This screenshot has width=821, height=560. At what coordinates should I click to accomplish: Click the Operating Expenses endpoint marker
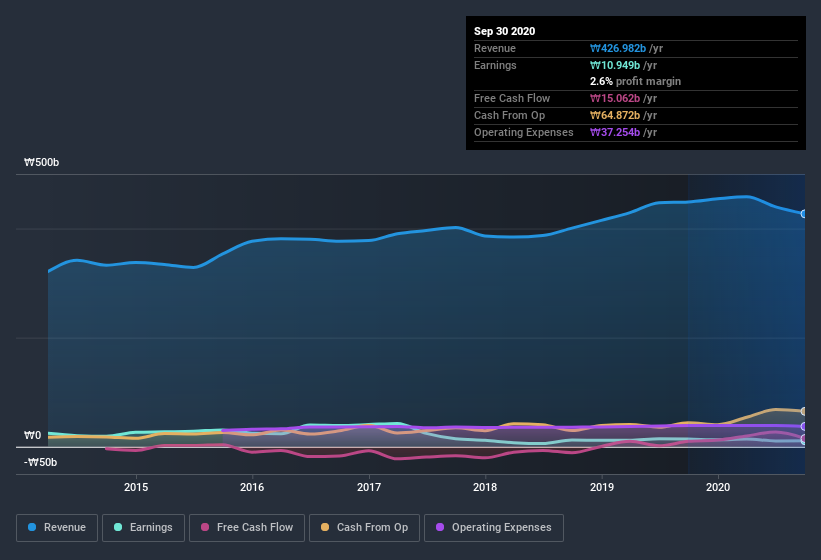804,427
